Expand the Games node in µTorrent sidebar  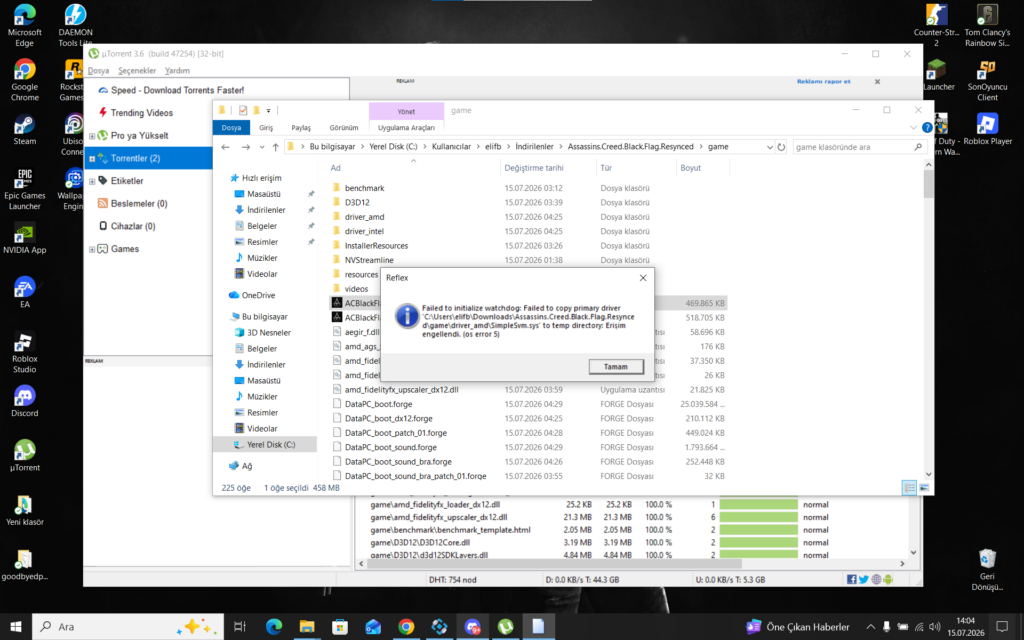[92, 249]
